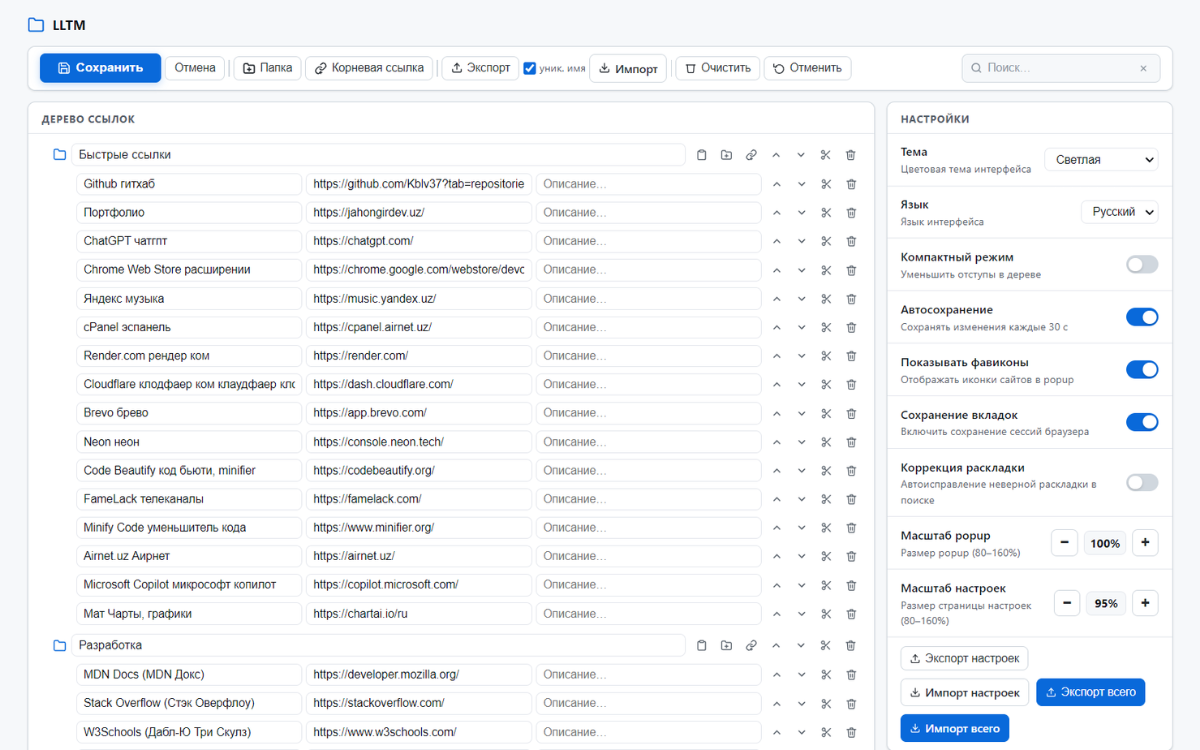Add a link to Быстрые ссылки folder

751,155
